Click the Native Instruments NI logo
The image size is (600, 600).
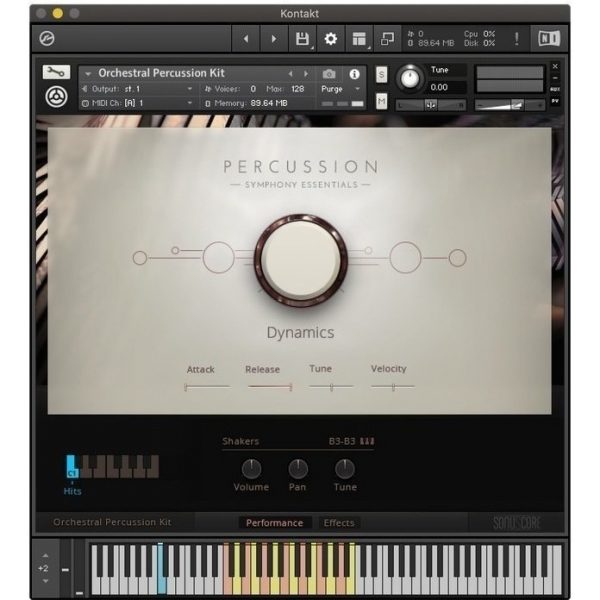point(549,39)
